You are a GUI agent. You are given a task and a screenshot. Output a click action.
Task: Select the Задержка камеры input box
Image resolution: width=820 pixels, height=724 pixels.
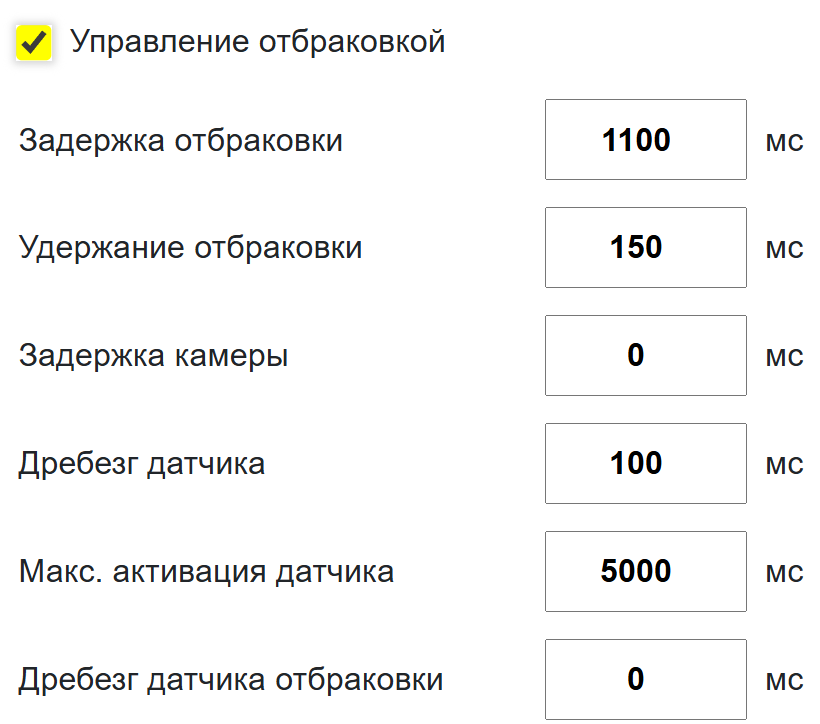point(645,355)
